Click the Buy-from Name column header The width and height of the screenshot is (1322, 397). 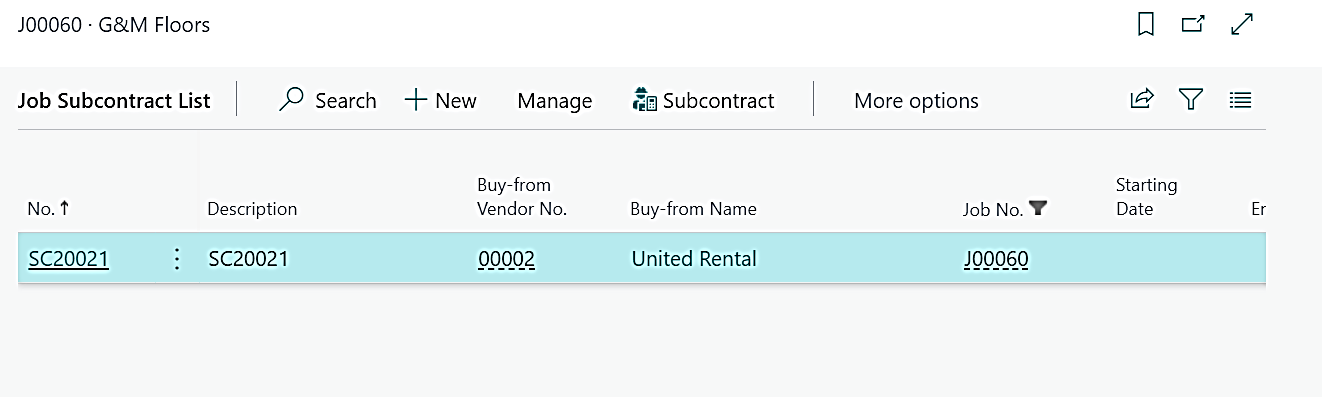[x=693, y=209]
